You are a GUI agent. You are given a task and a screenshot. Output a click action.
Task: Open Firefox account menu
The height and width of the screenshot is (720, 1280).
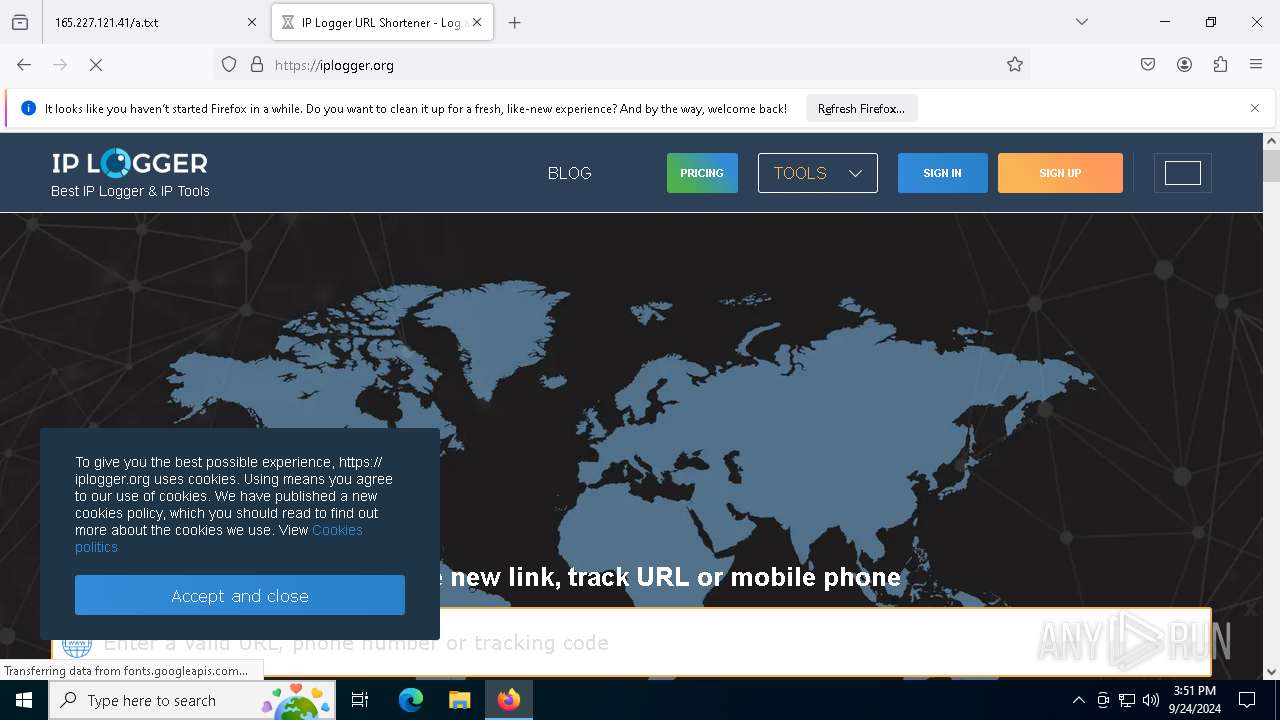tap(1184, 65)
